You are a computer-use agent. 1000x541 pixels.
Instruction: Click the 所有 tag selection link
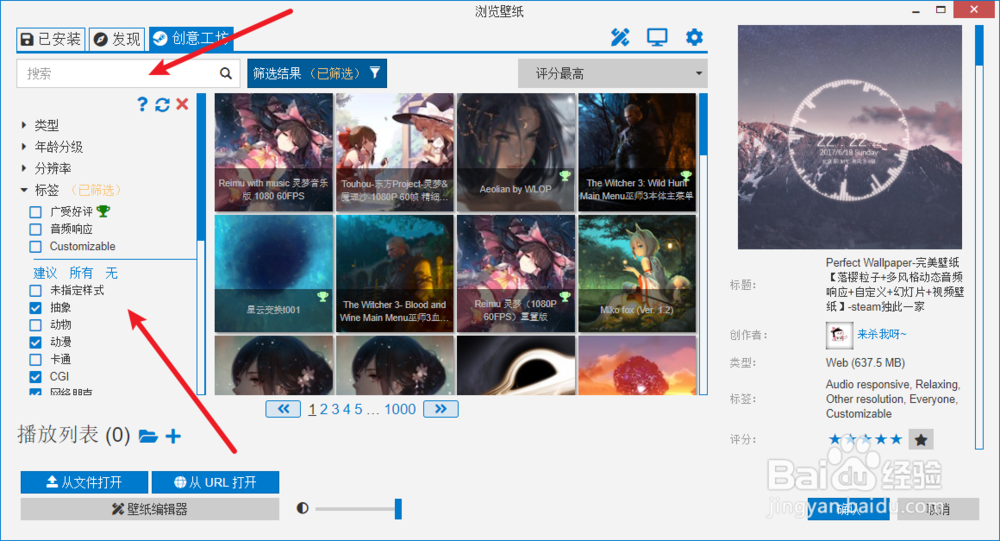(x=81, y=273)
